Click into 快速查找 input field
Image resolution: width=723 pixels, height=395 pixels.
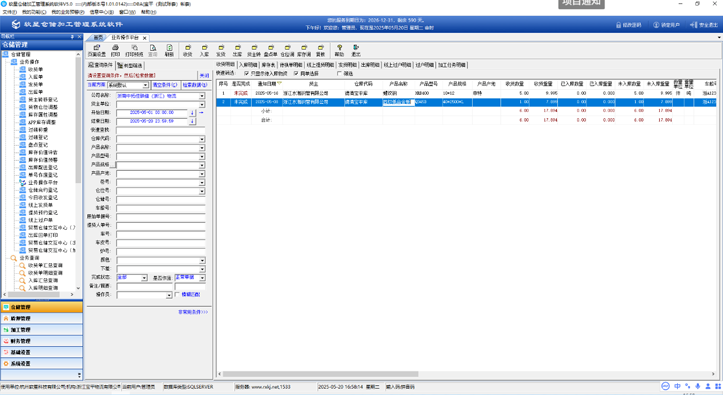[160, 130]
